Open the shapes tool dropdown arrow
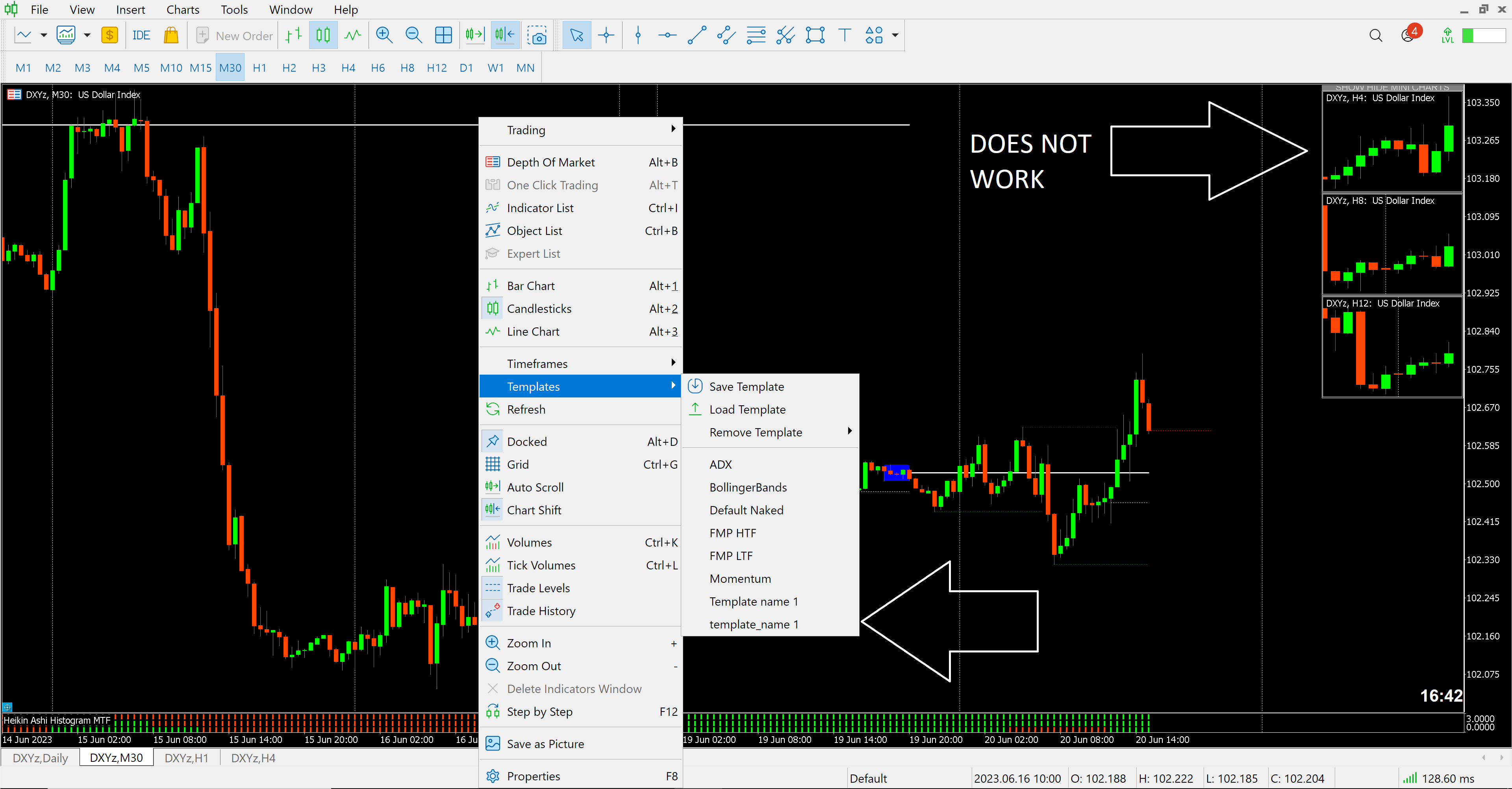This screenshot has height=789, width=1512. pyautogui.click(x=895, y=35)
